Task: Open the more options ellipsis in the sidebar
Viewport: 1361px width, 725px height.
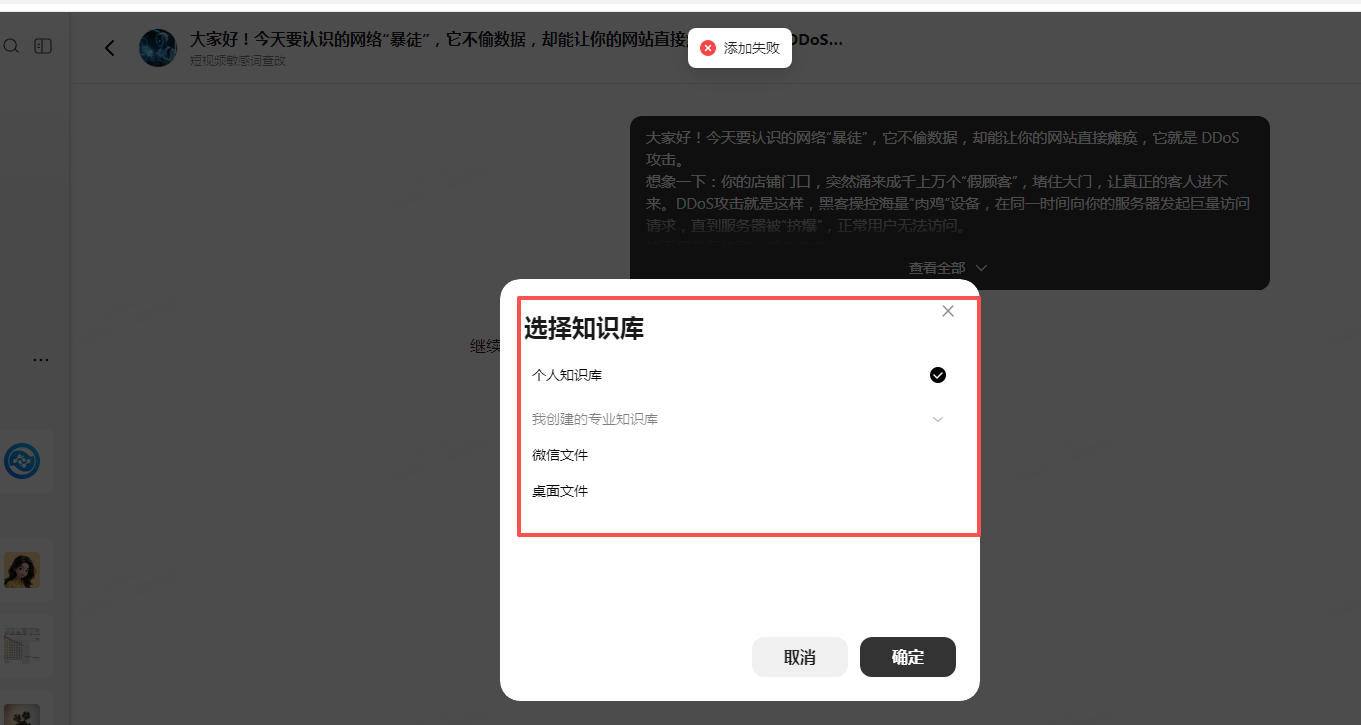Action: (41, 360)
